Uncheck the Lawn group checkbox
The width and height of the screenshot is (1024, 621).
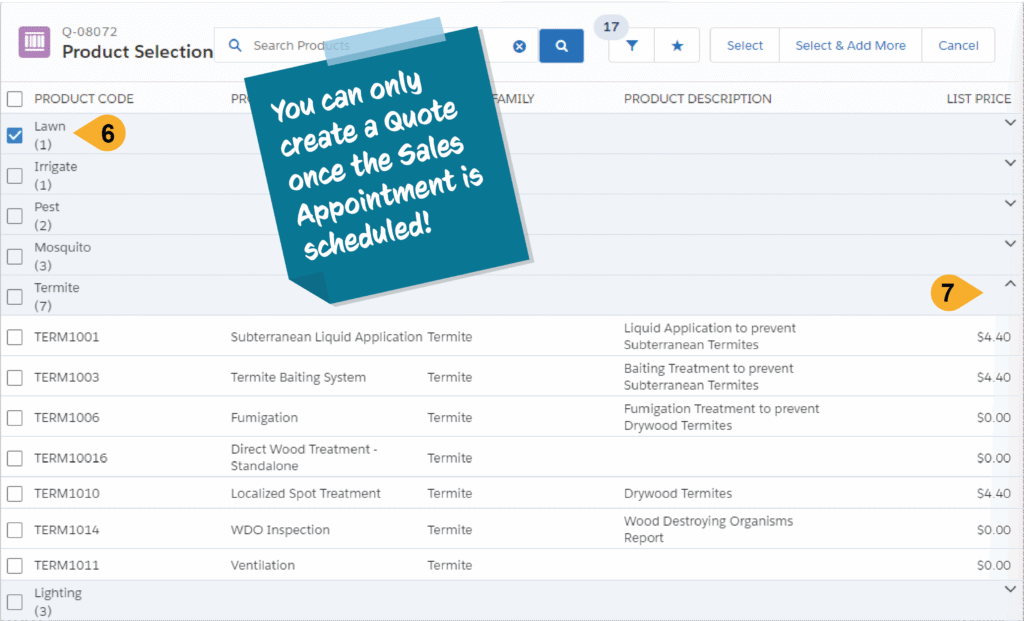pyautogui.click(x=15, y=135)
